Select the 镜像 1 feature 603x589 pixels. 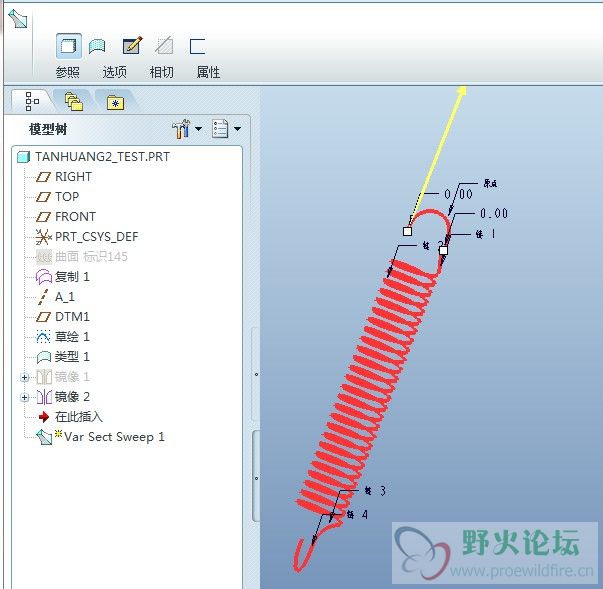tap(72, 377)
